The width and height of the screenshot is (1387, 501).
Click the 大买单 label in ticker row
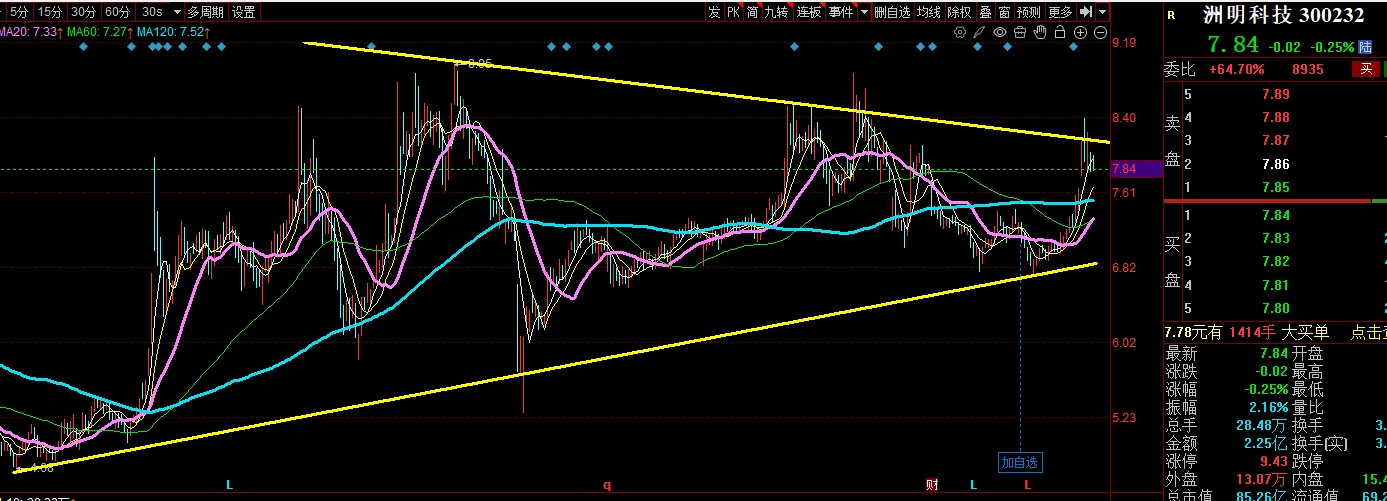tap(1307, 333)
